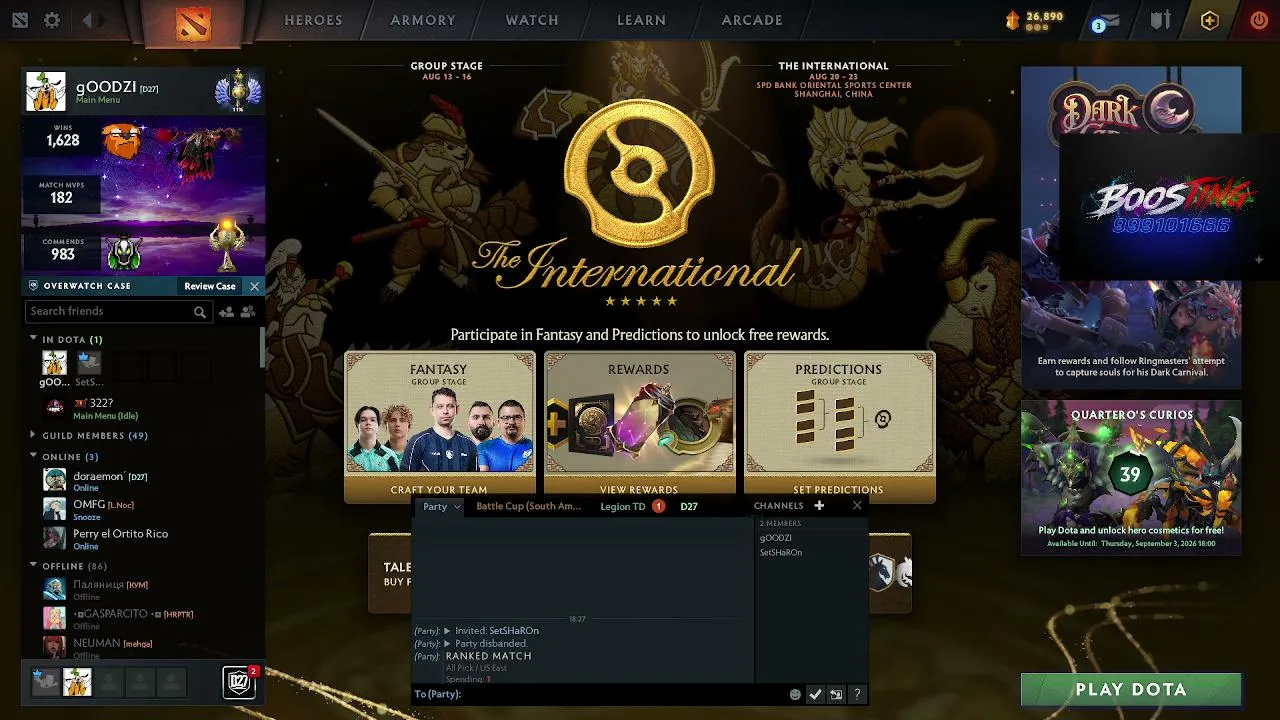1280x720 pixels.
Task: Select offline friend Паляниця
Action: 150,589
